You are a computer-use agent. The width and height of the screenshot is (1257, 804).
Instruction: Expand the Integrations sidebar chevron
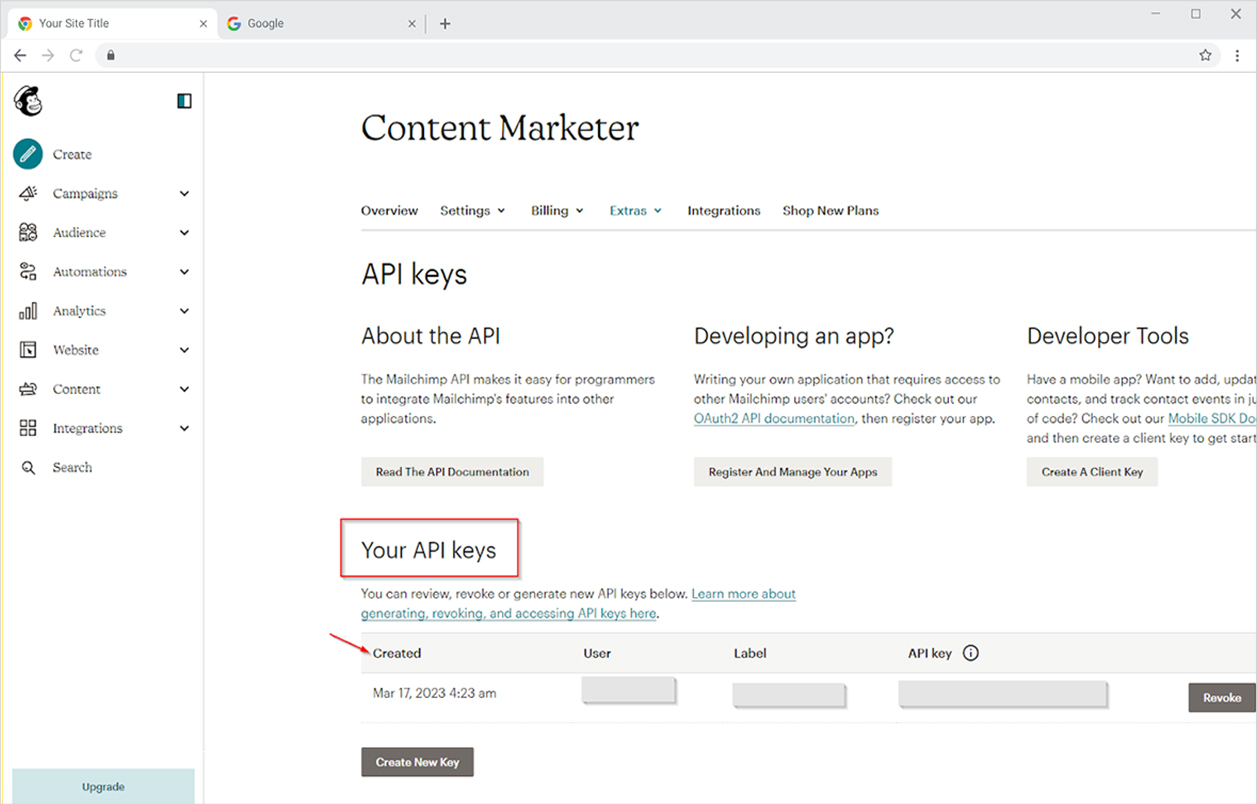coord(184,428)
